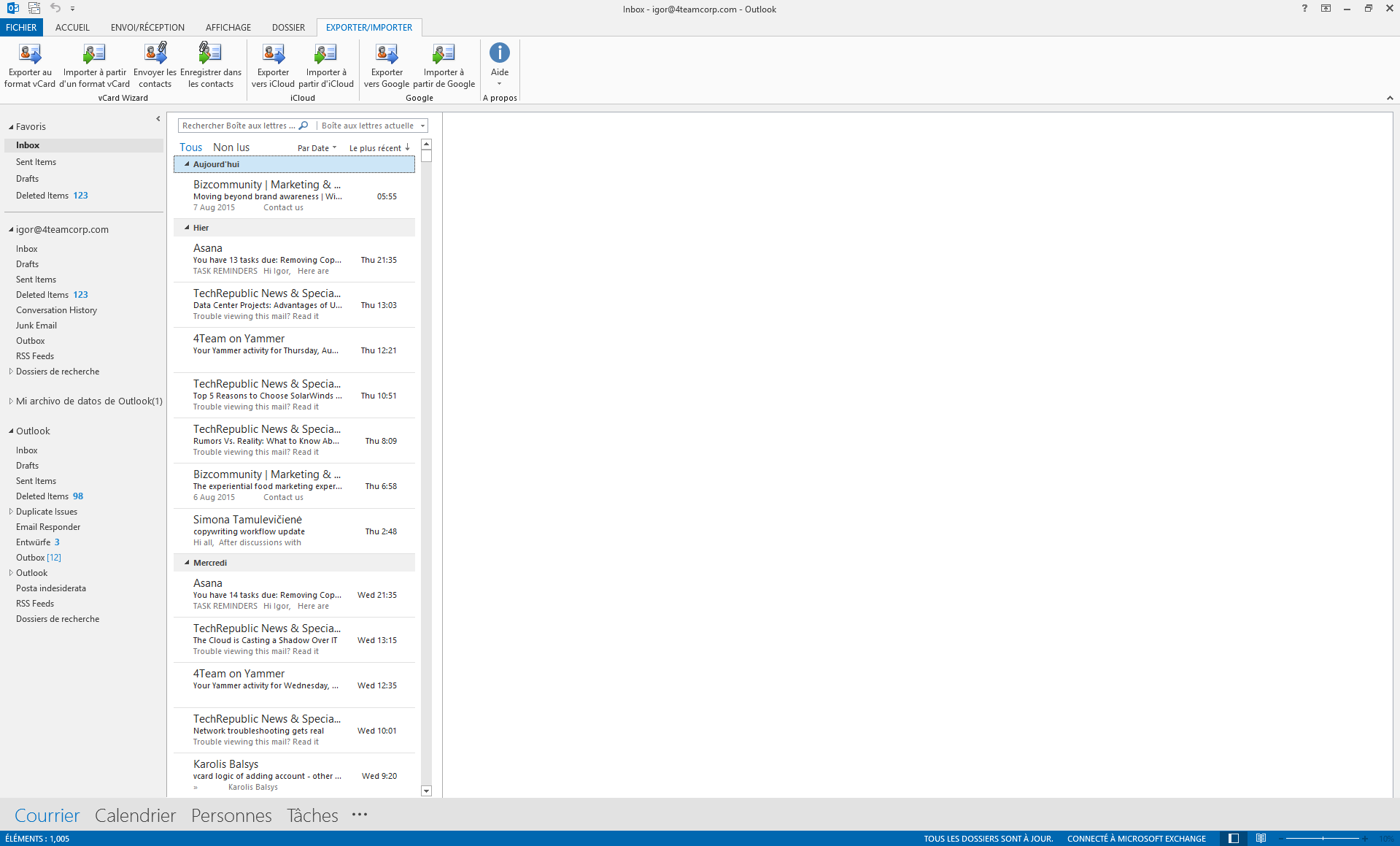1400x846 pixels.
Task: Collapse igor@4teamcorp.com account tree
Action: [11, 229]
